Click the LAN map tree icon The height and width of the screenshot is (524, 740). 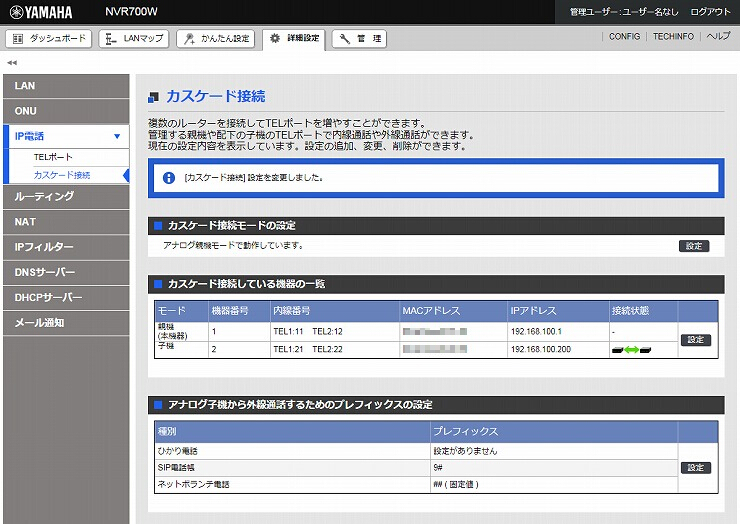point(111,39)
